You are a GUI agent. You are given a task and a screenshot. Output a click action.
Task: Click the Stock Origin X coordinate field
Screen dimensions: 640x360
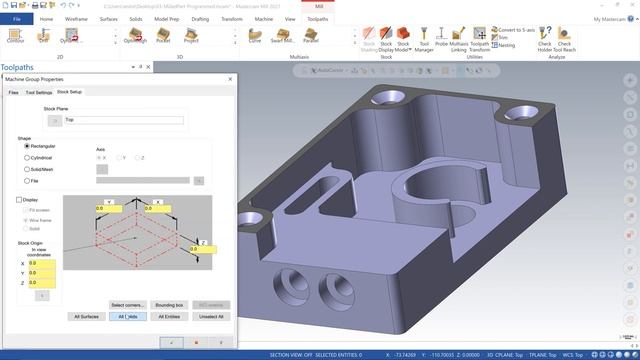42,263
